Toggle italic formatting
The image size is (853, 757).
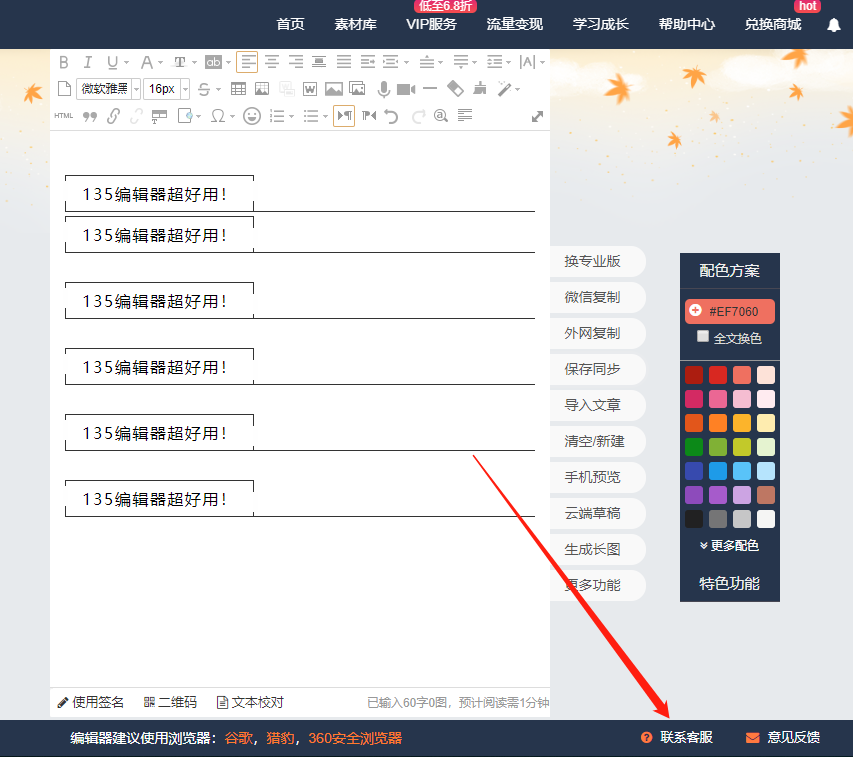click(88, 63)
